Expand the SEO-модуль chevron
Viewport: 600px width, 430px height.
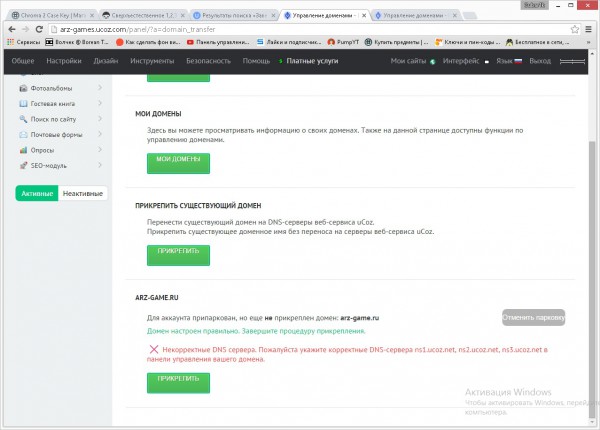[100, 165]
